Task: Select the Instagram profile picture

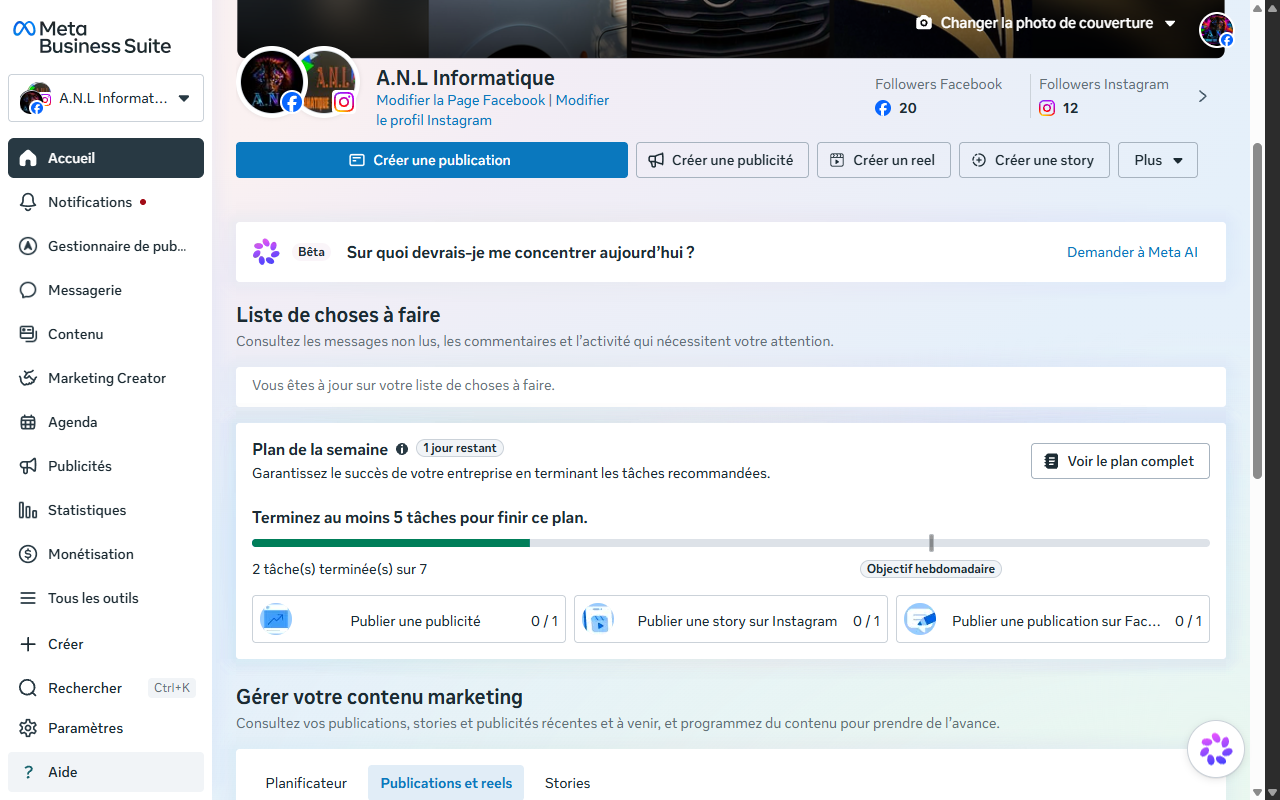Action: point(326,81)
